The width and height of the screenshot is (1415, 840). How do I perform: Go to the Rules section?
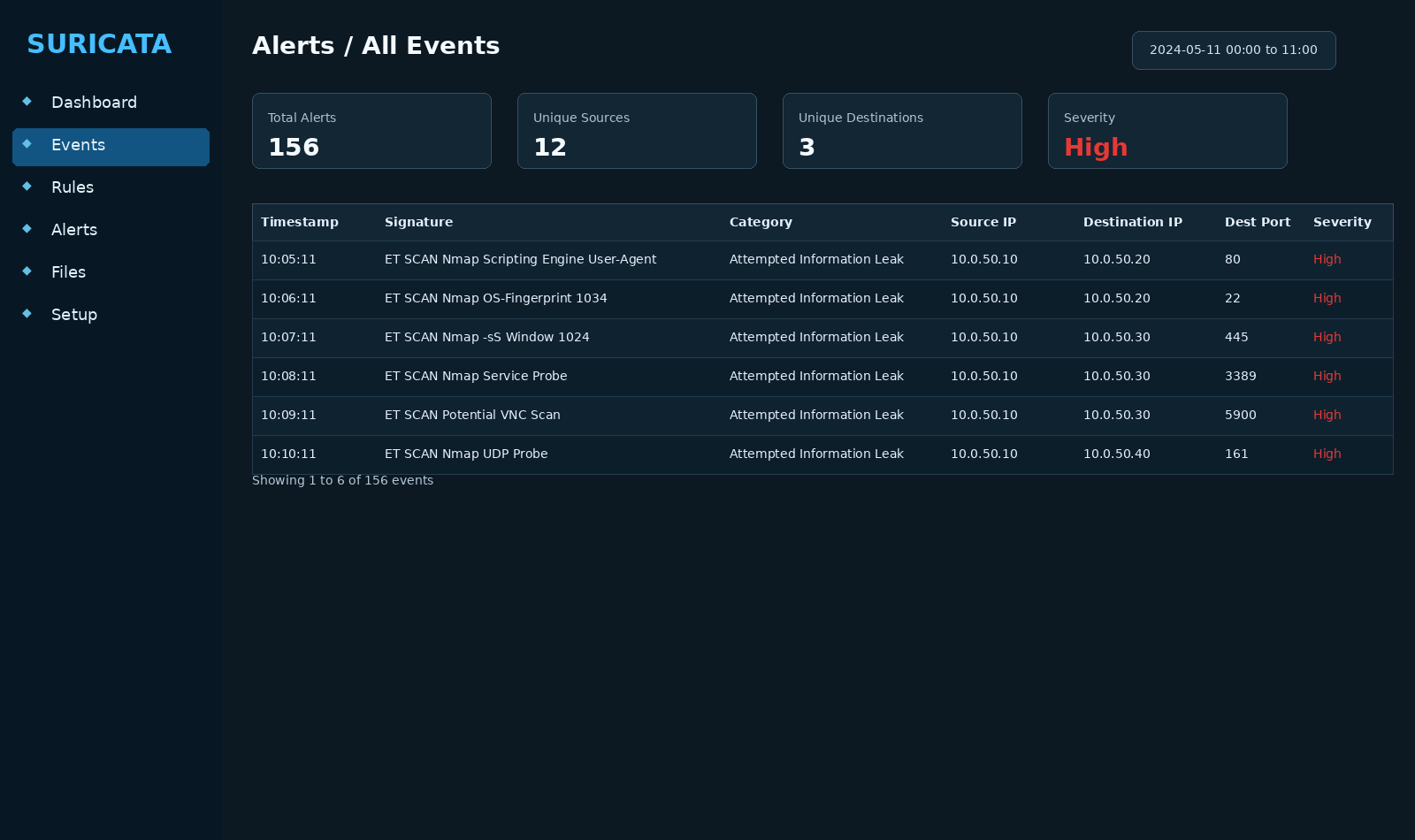[x=73, y=187]
